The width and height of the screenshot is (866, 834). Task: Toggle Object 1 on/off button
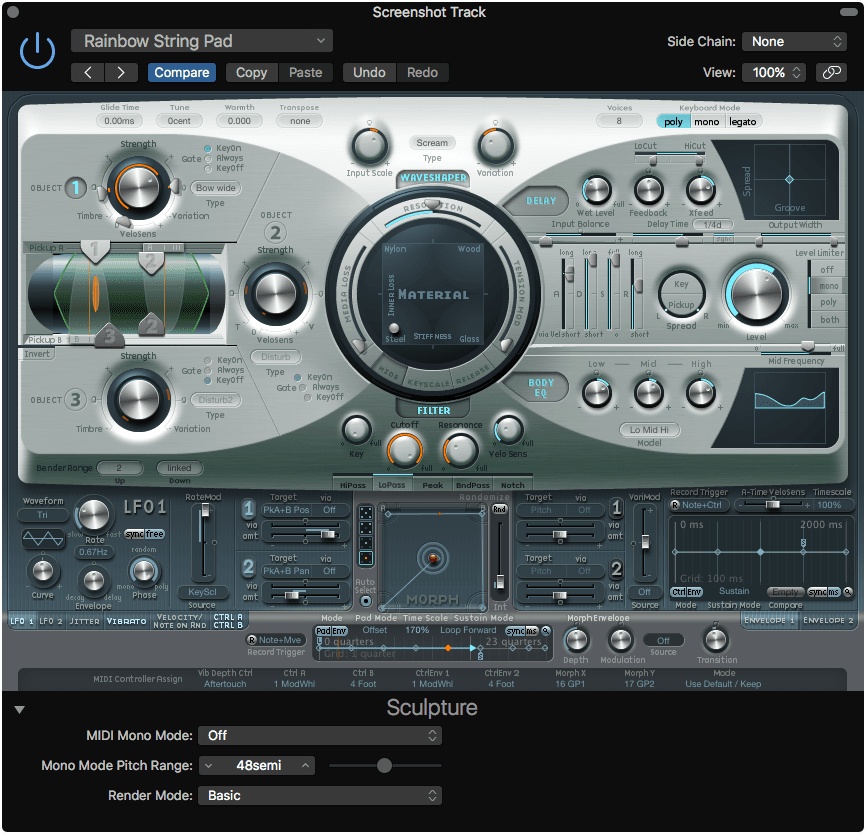(x=77, y=187)
